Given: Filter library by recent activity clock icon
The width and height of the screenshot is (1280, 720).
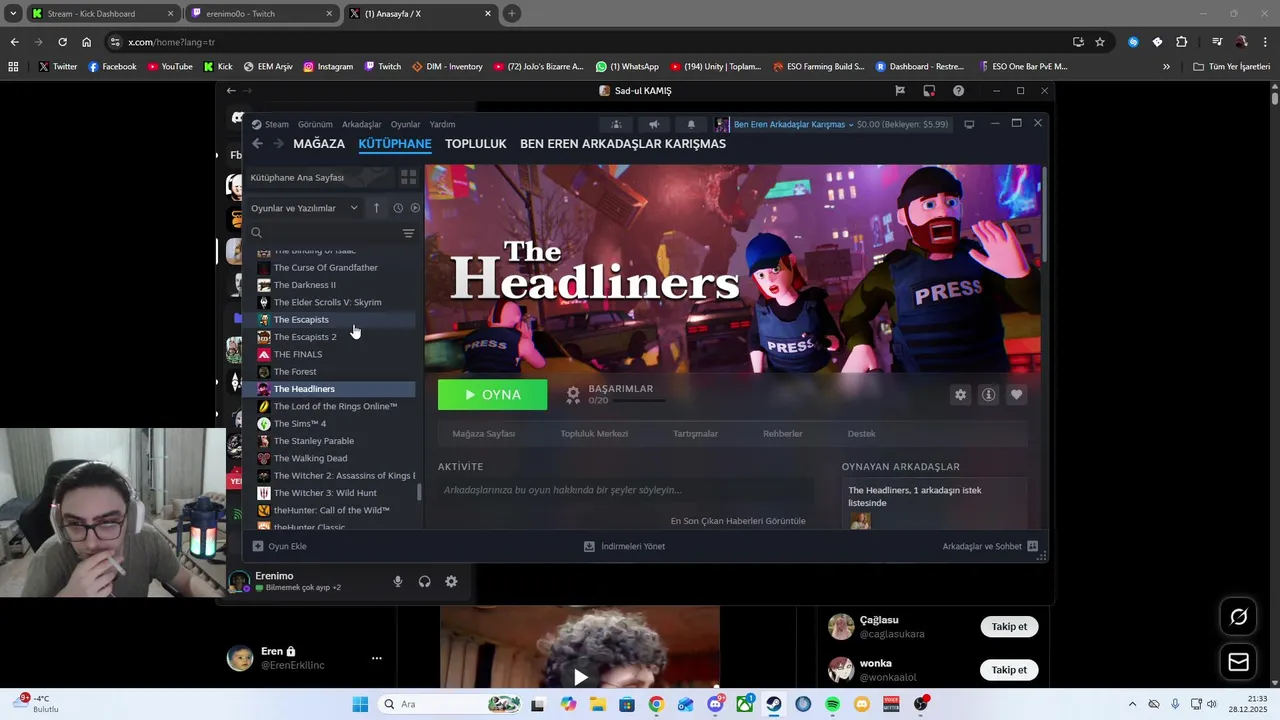Looking at the screenshot, I should coord(398,208).
